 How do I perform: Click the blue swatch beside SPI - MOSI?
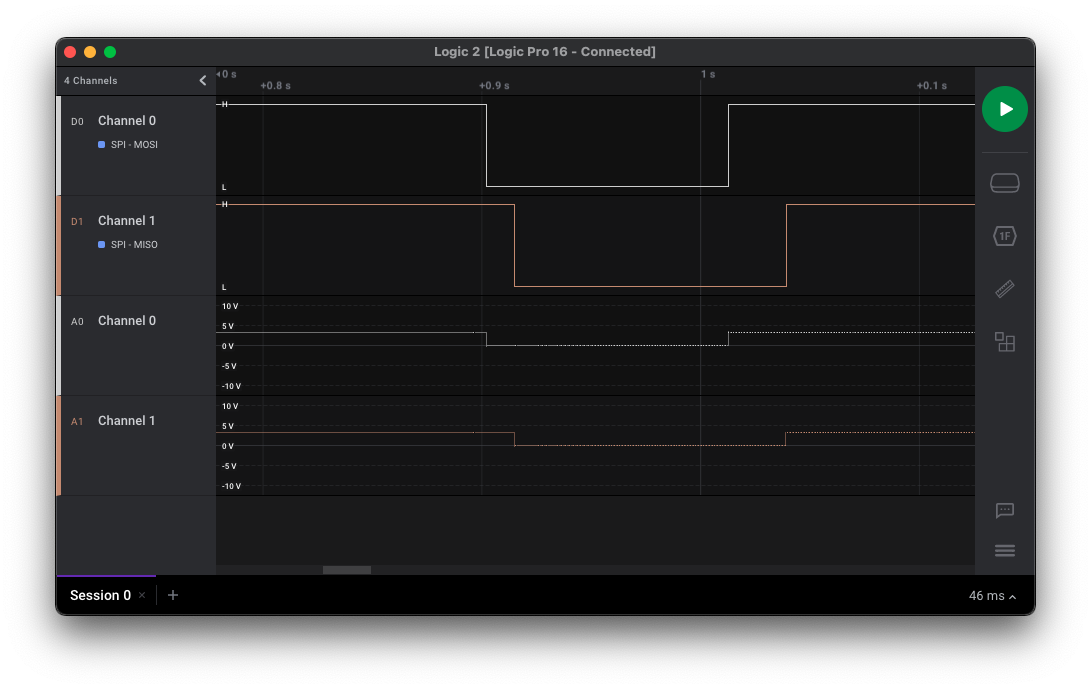point(102,145)
